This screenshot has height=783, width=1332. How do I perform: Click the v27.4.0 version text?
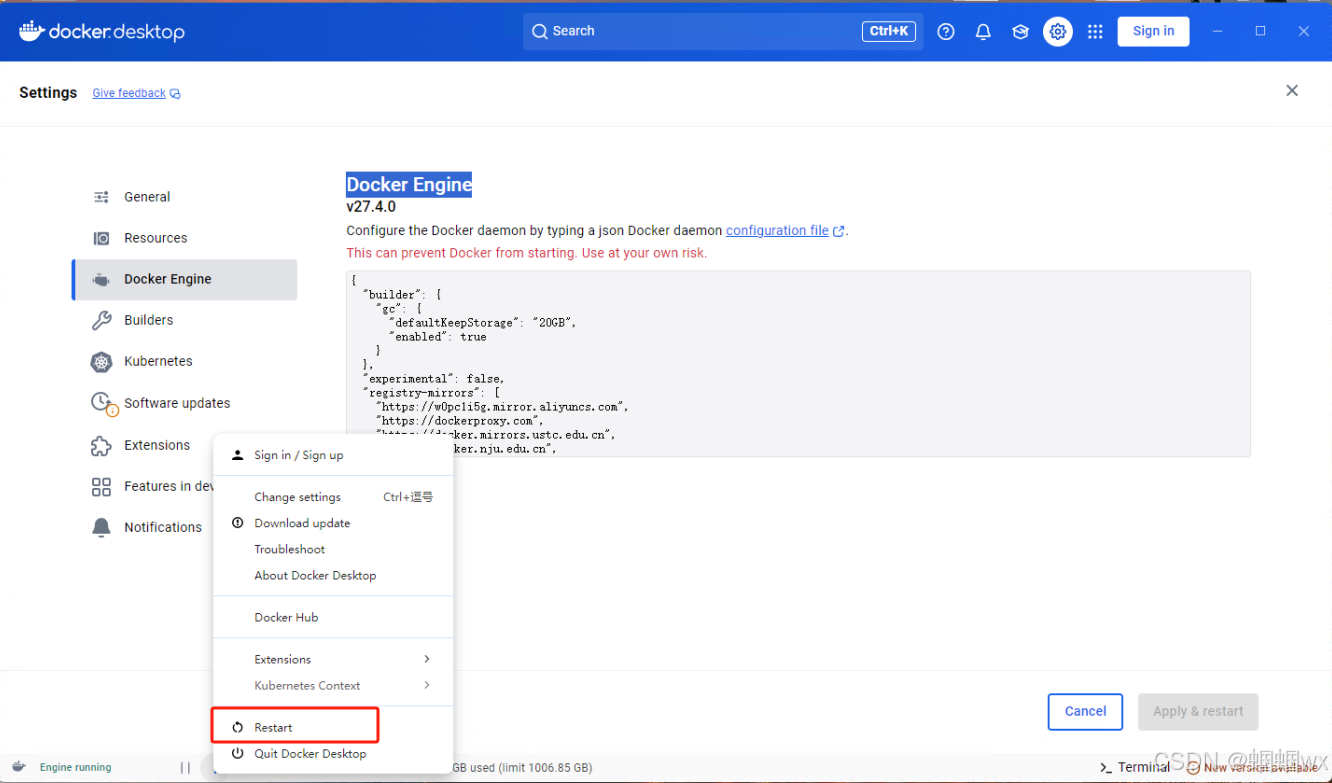tap(371, 207)
